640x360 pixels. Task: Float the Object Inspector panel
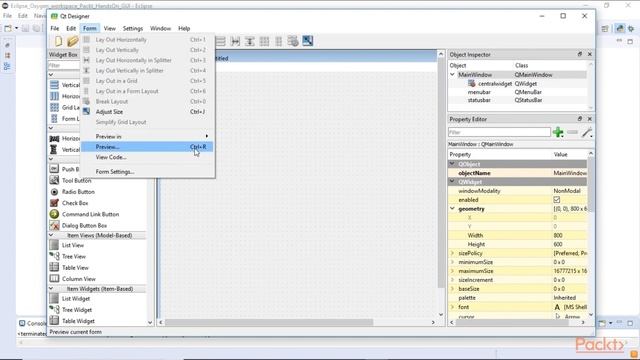[x=580, y=54]
